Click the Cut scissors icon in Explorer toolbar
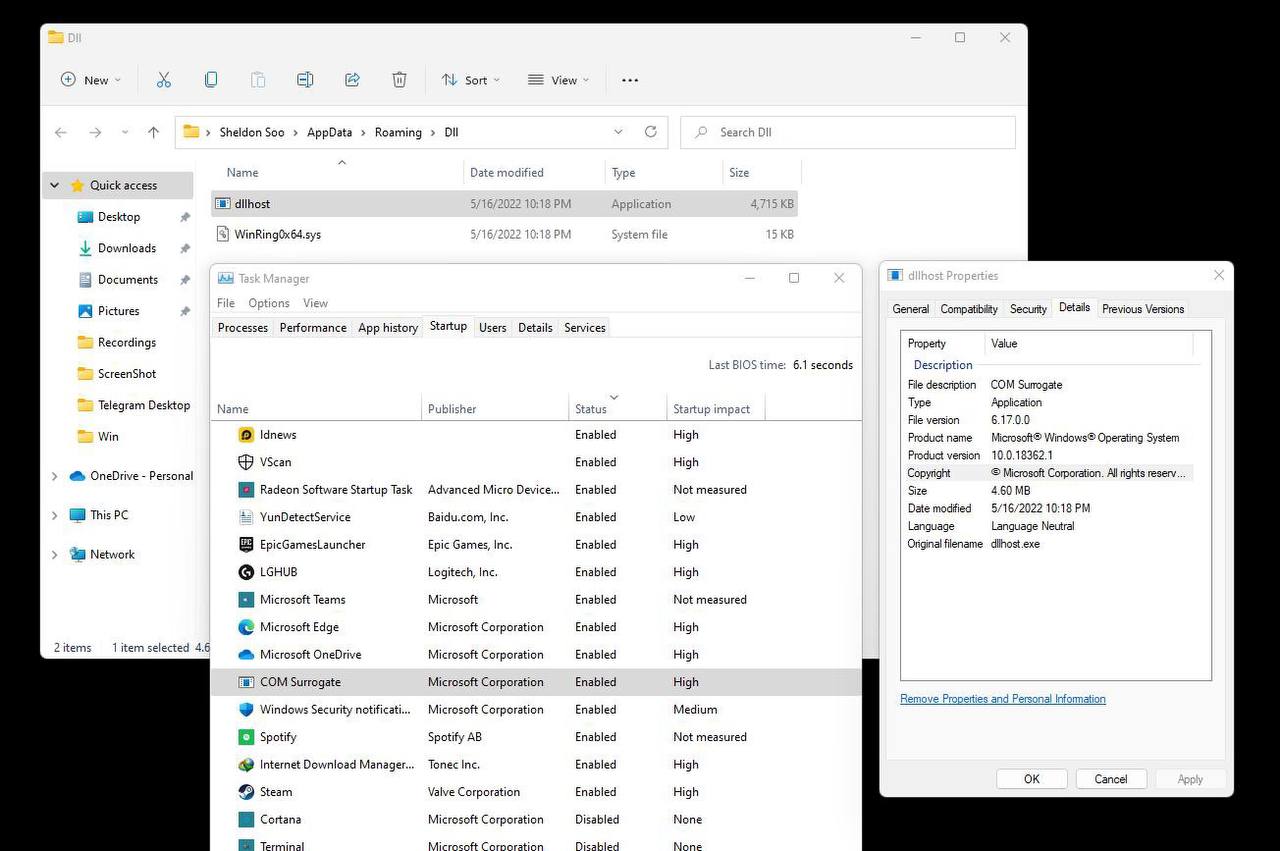 [x=164, y=80]
